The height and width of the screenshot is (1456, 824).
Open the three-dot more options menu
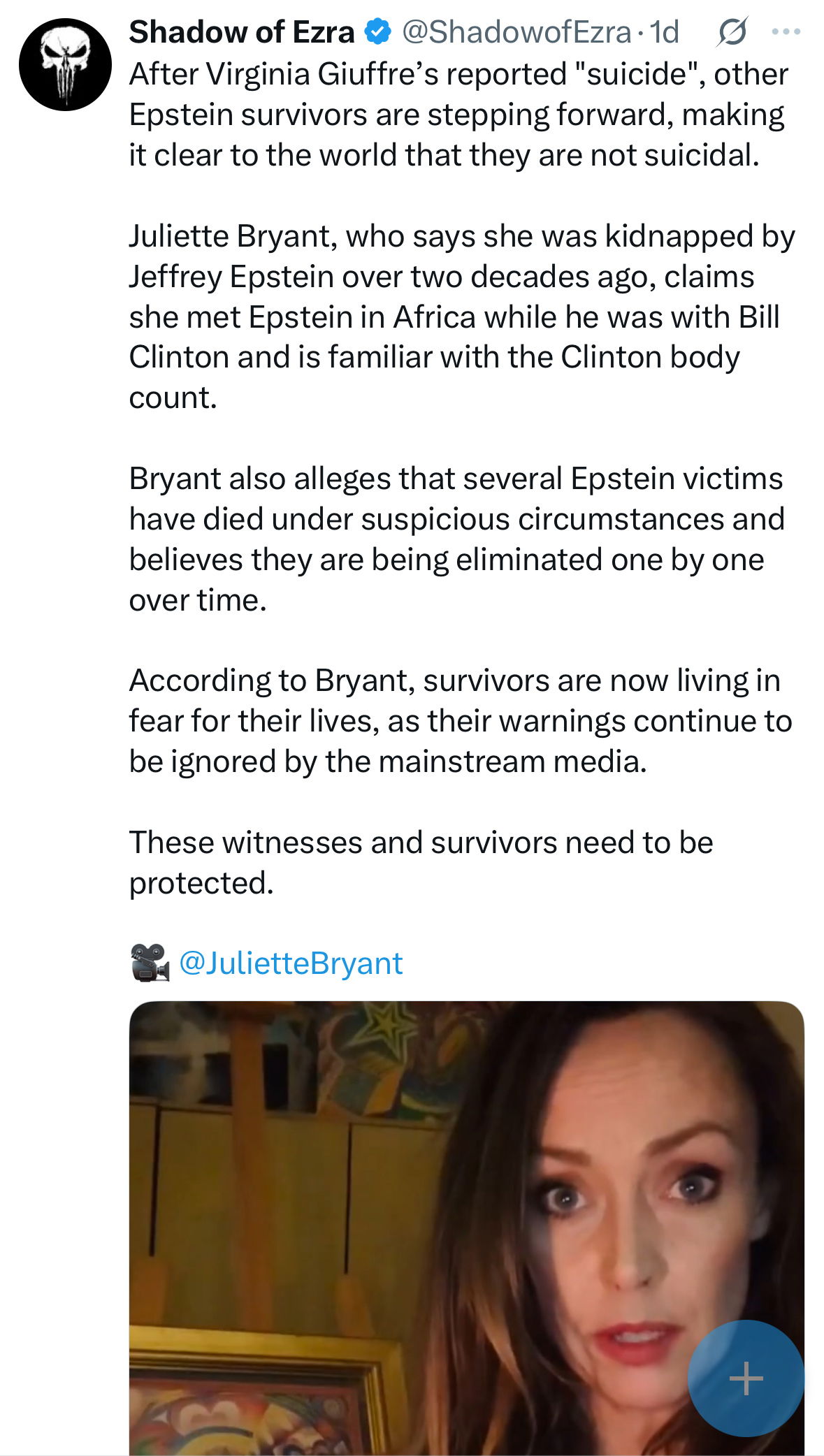tap(786, 32)
